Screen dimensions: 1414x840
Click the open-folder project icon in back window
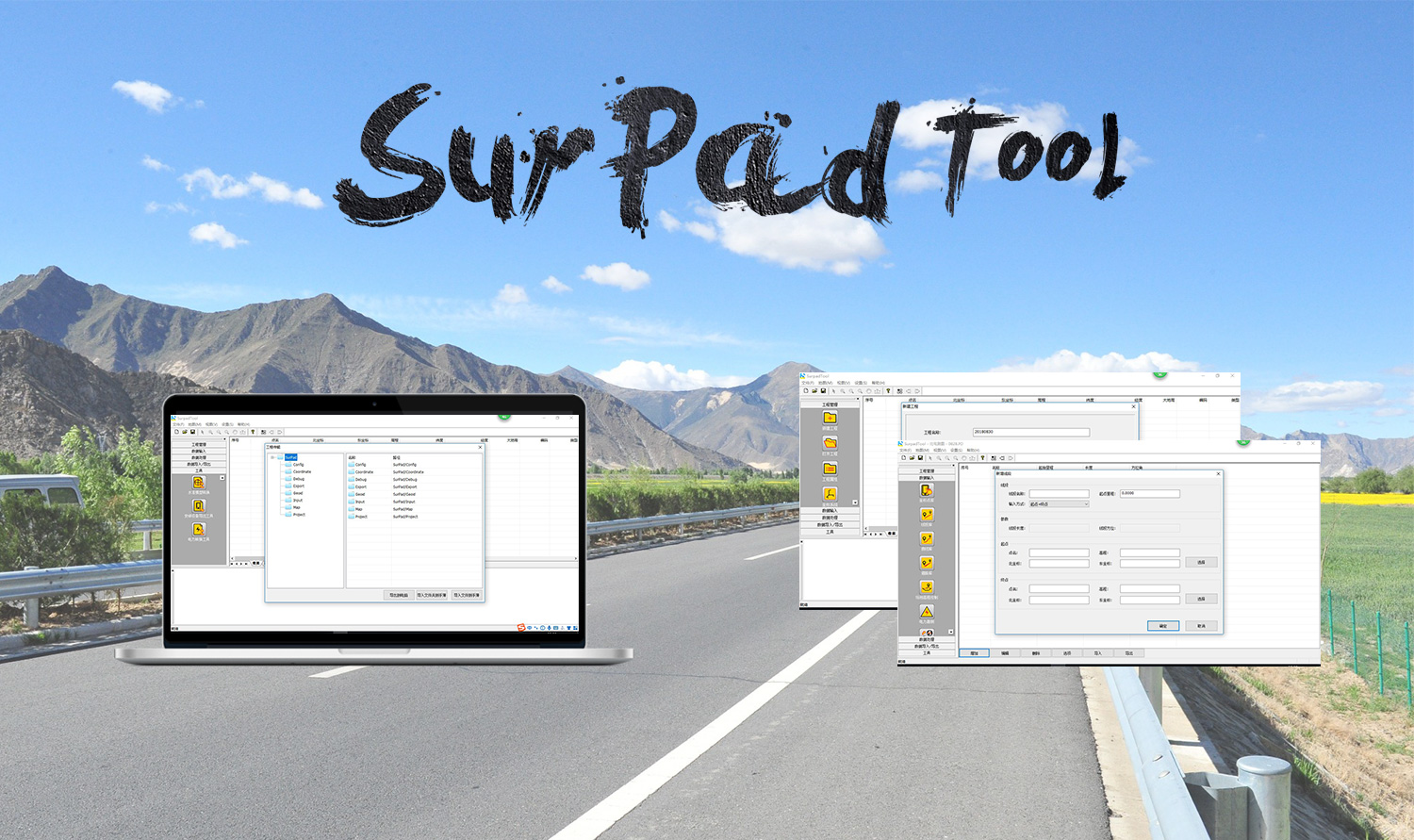830,442
